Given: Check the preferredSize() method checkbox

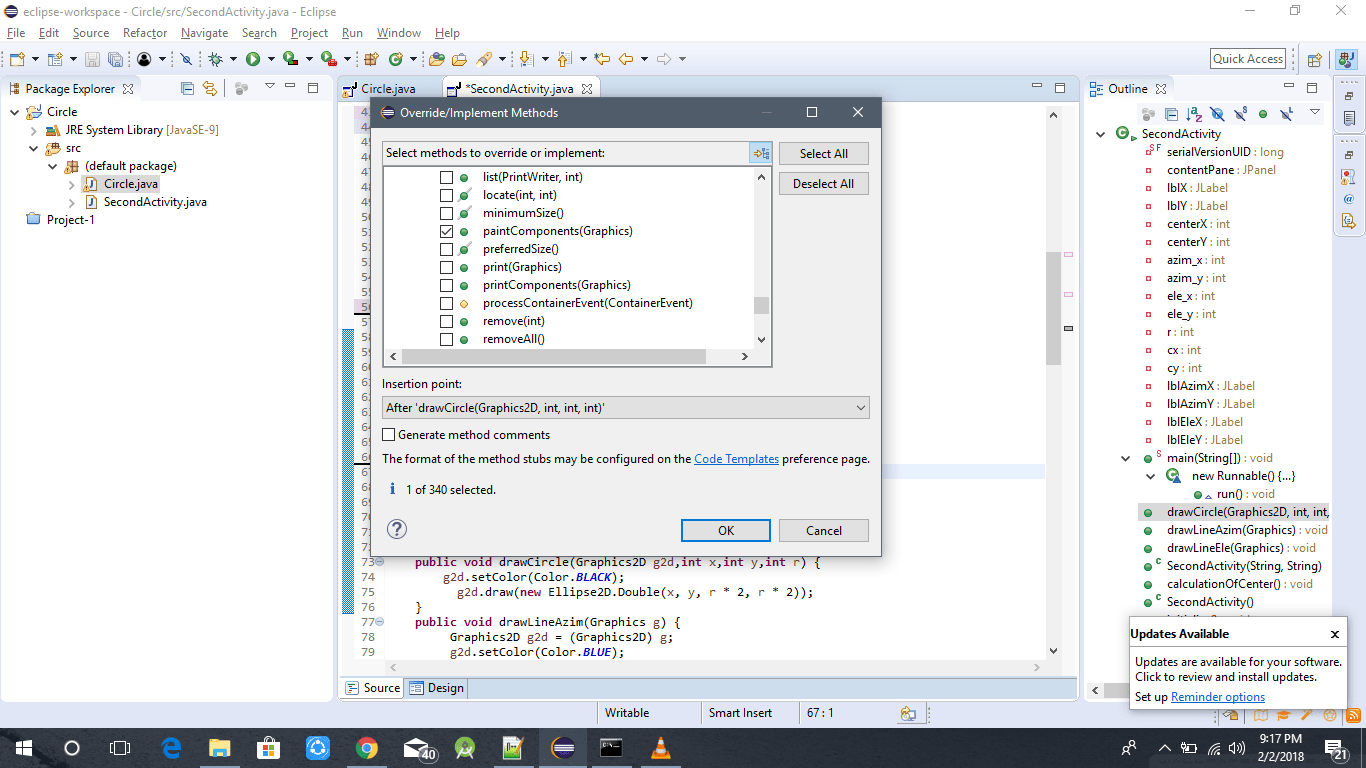Looking at the screenshot, I should click(x=447, y=249).
